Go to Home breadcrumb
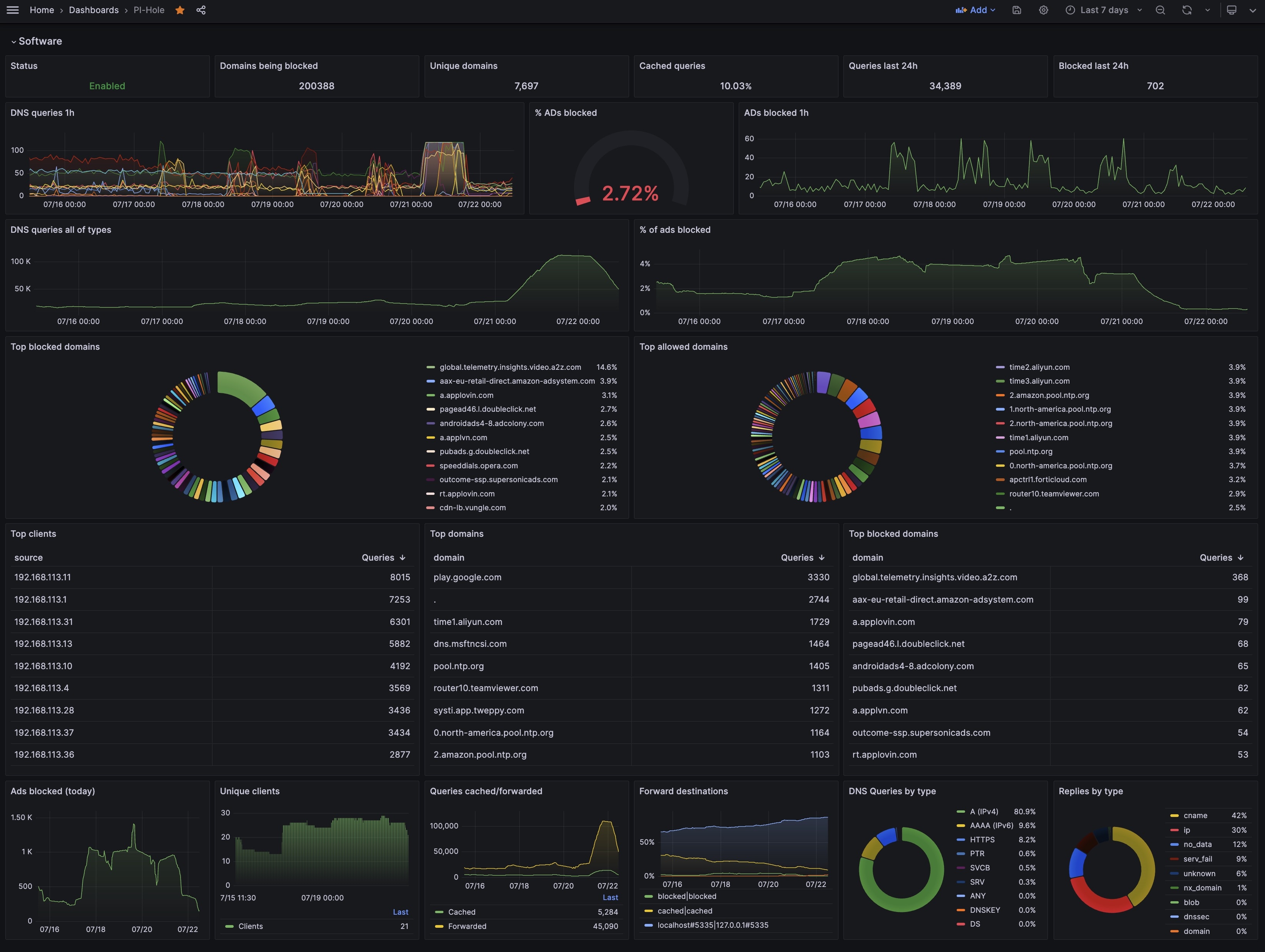 click(x=42, y=10)
